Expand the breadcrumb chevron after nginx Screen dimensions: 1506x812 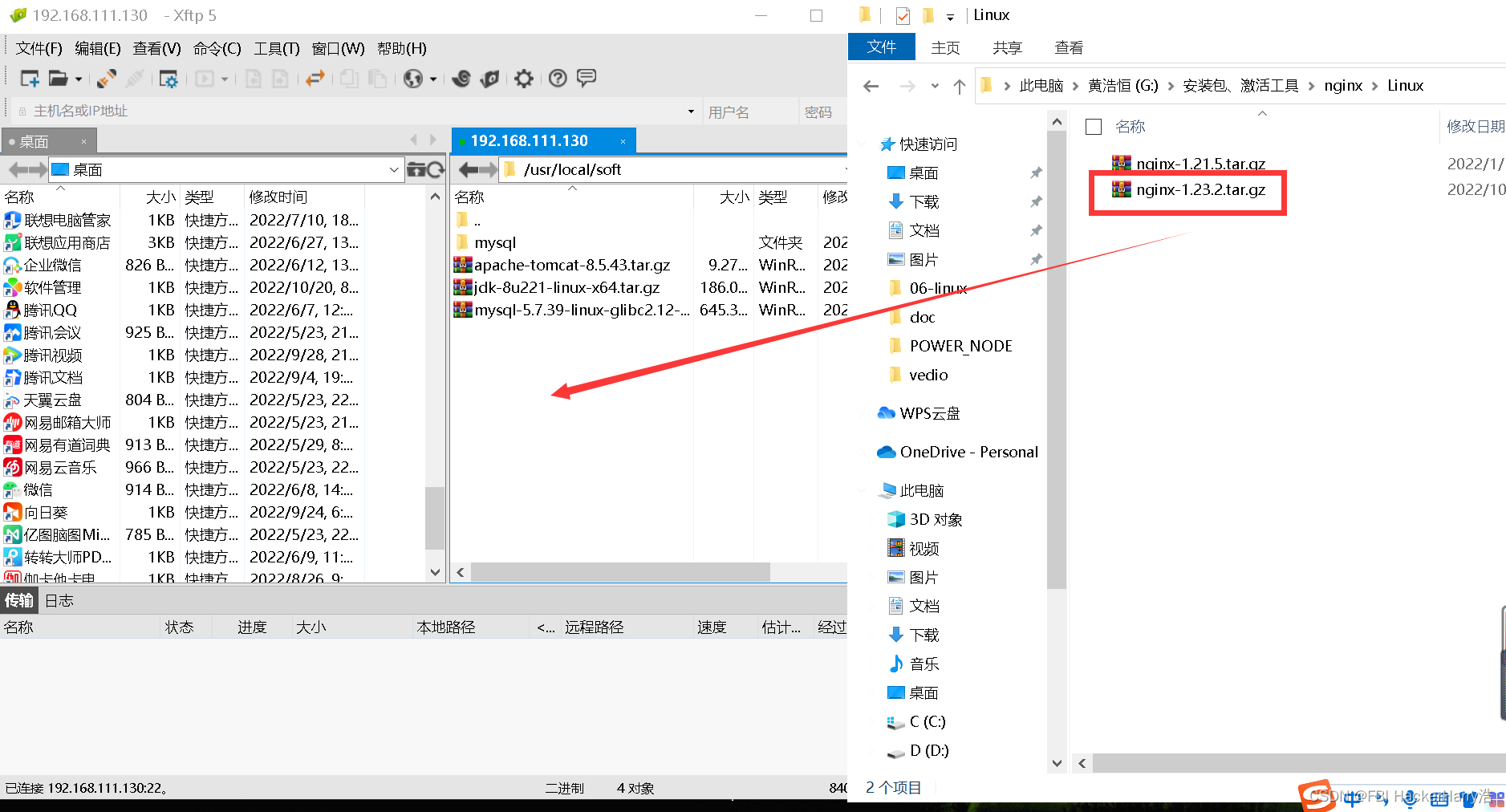tap(1375, 86)
